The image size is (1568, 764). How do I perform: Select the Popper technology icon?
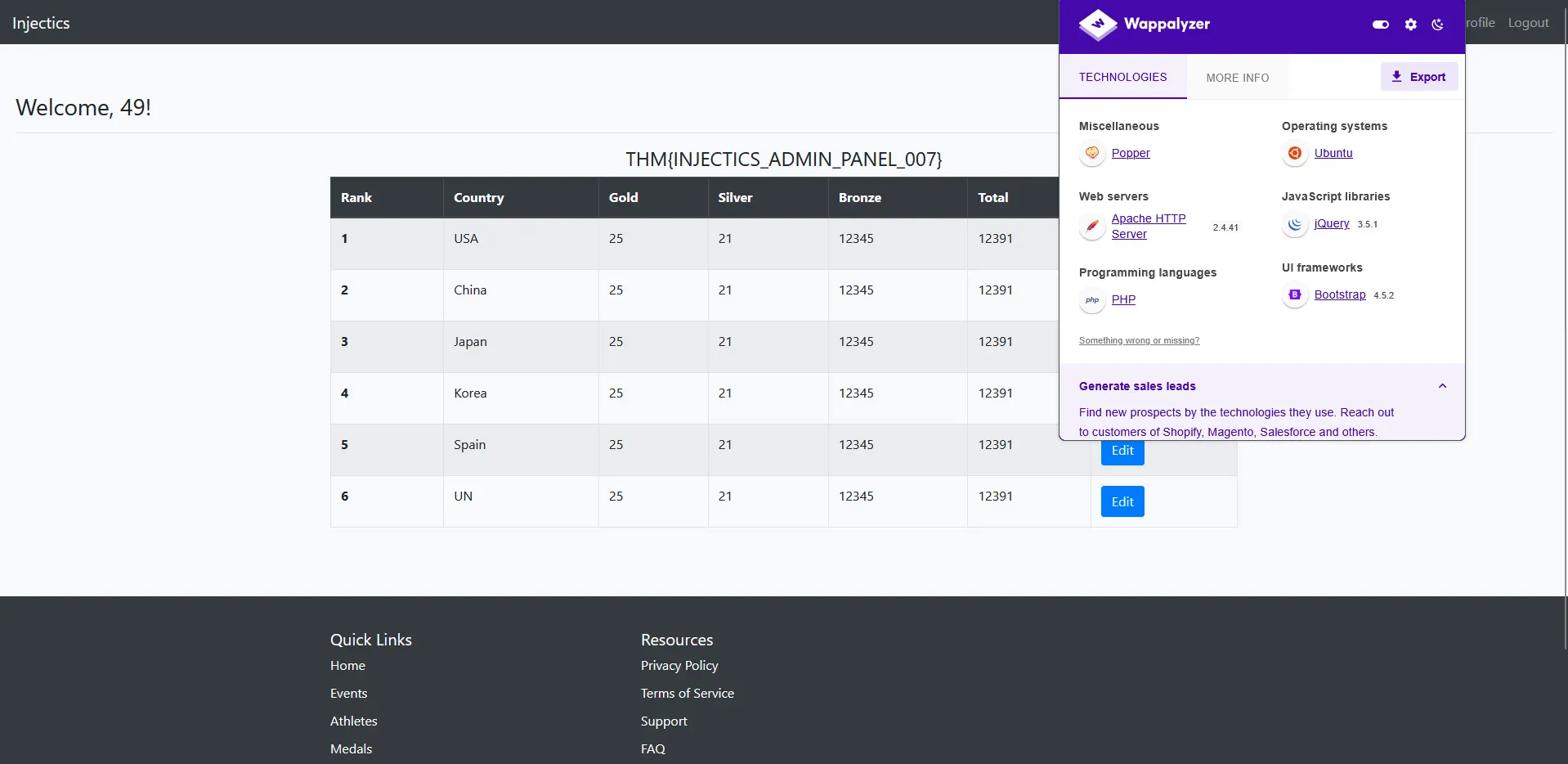(1092, 153)
